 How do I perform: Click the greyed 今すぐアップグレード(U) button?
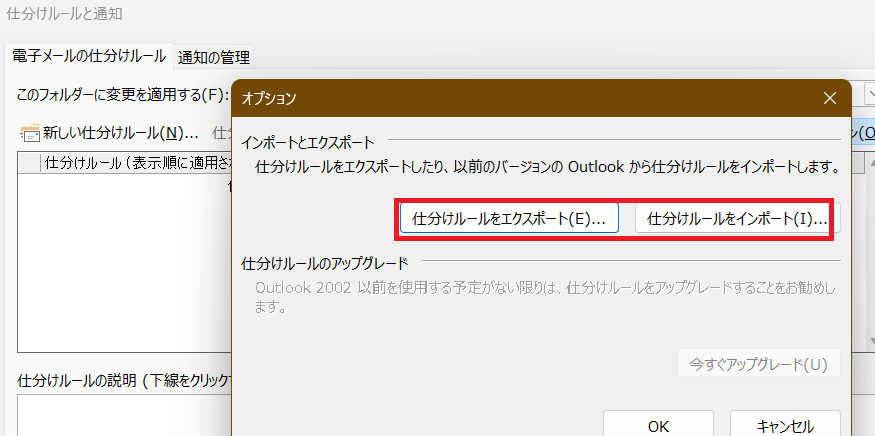pos(758,363)
